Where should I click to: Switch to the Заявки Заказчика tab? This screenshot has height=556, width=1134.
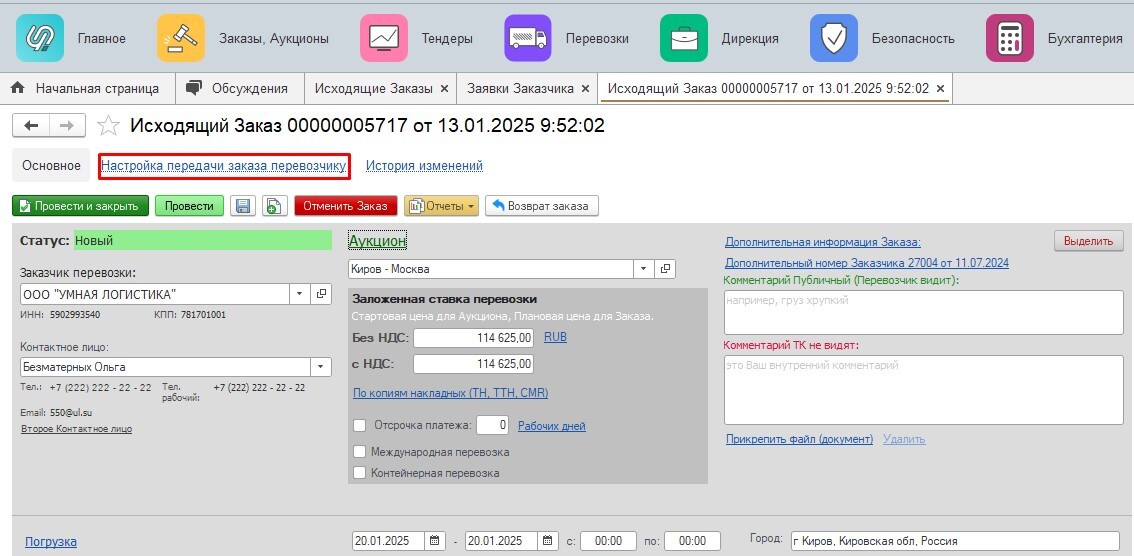(x=520, y=88)
